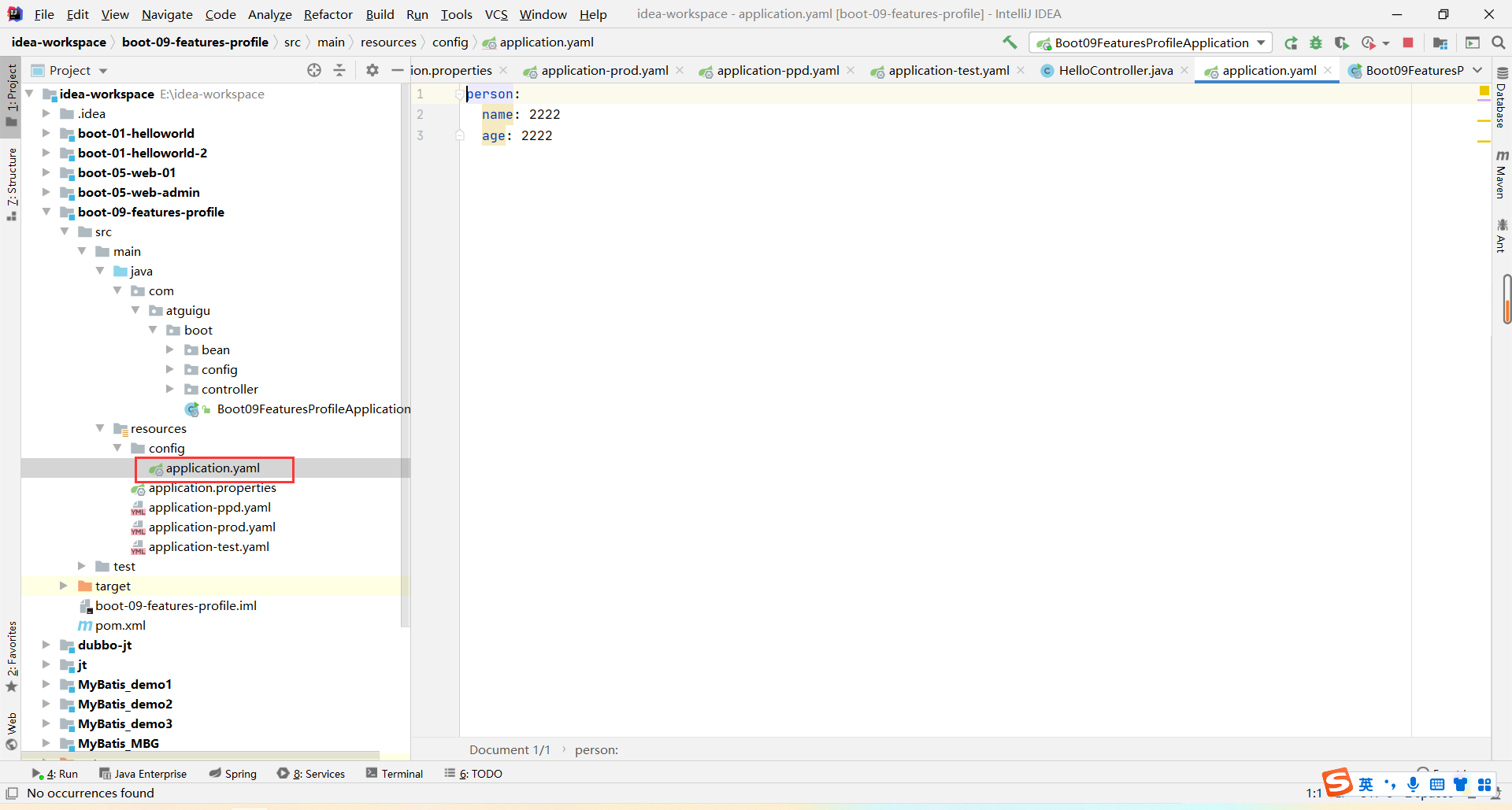This screenshot has height=810, width=1512.
Task: Click the 1:1 caret position indicator
Action: (x=1314, y=793)
